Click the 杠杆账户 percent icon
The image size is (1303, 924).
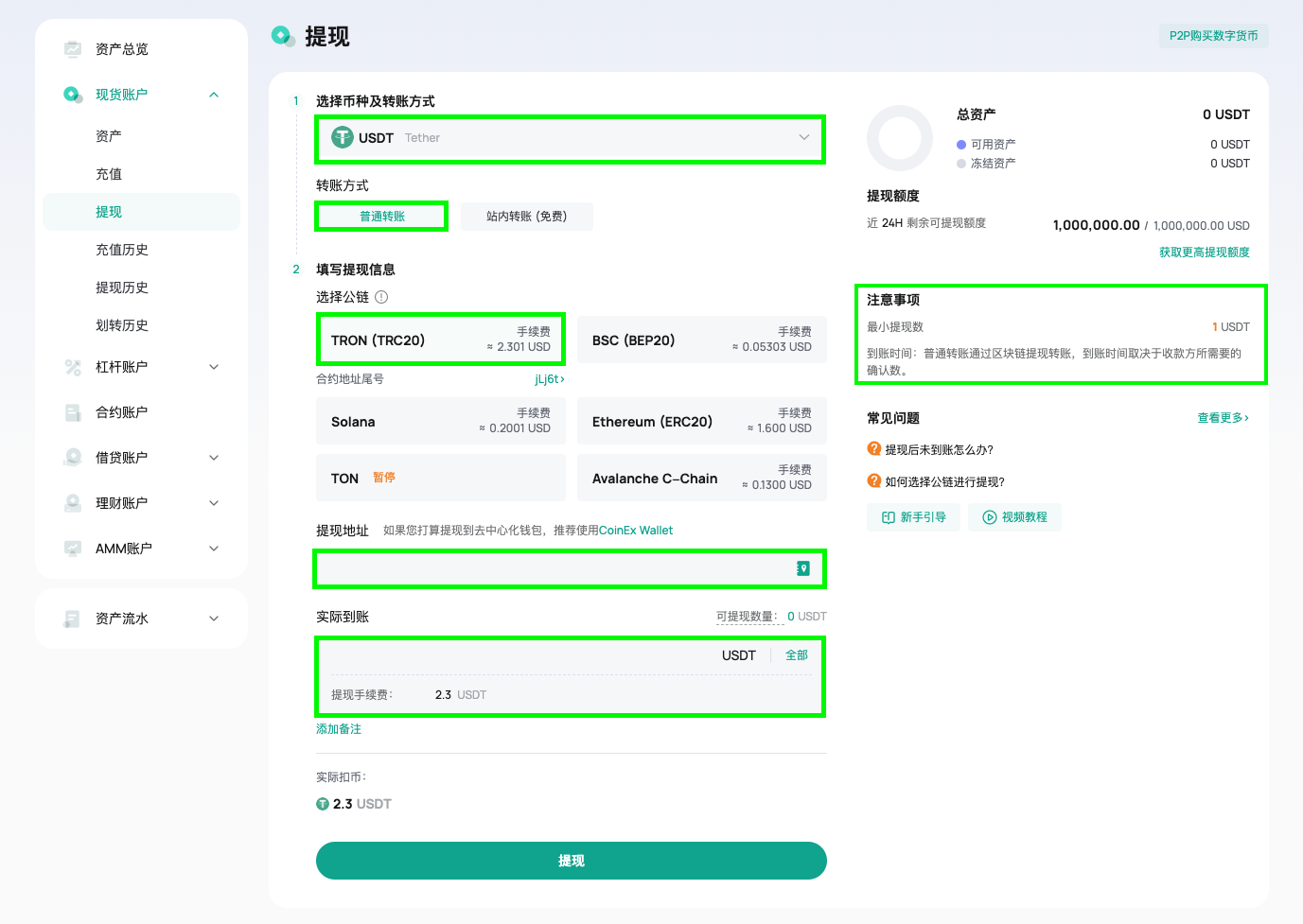(x=73, y=367)
